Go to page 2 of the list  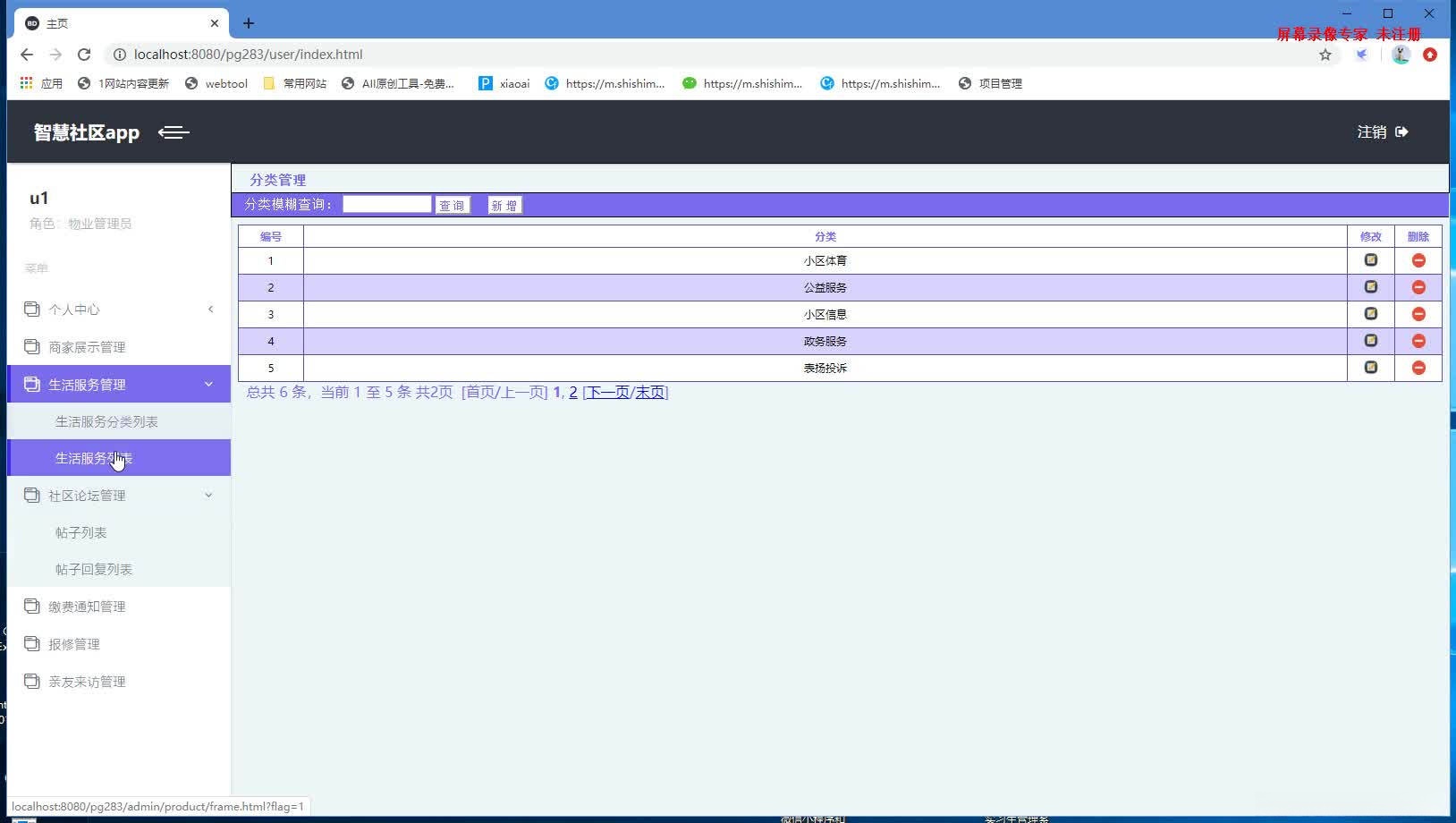coord(573,392)
